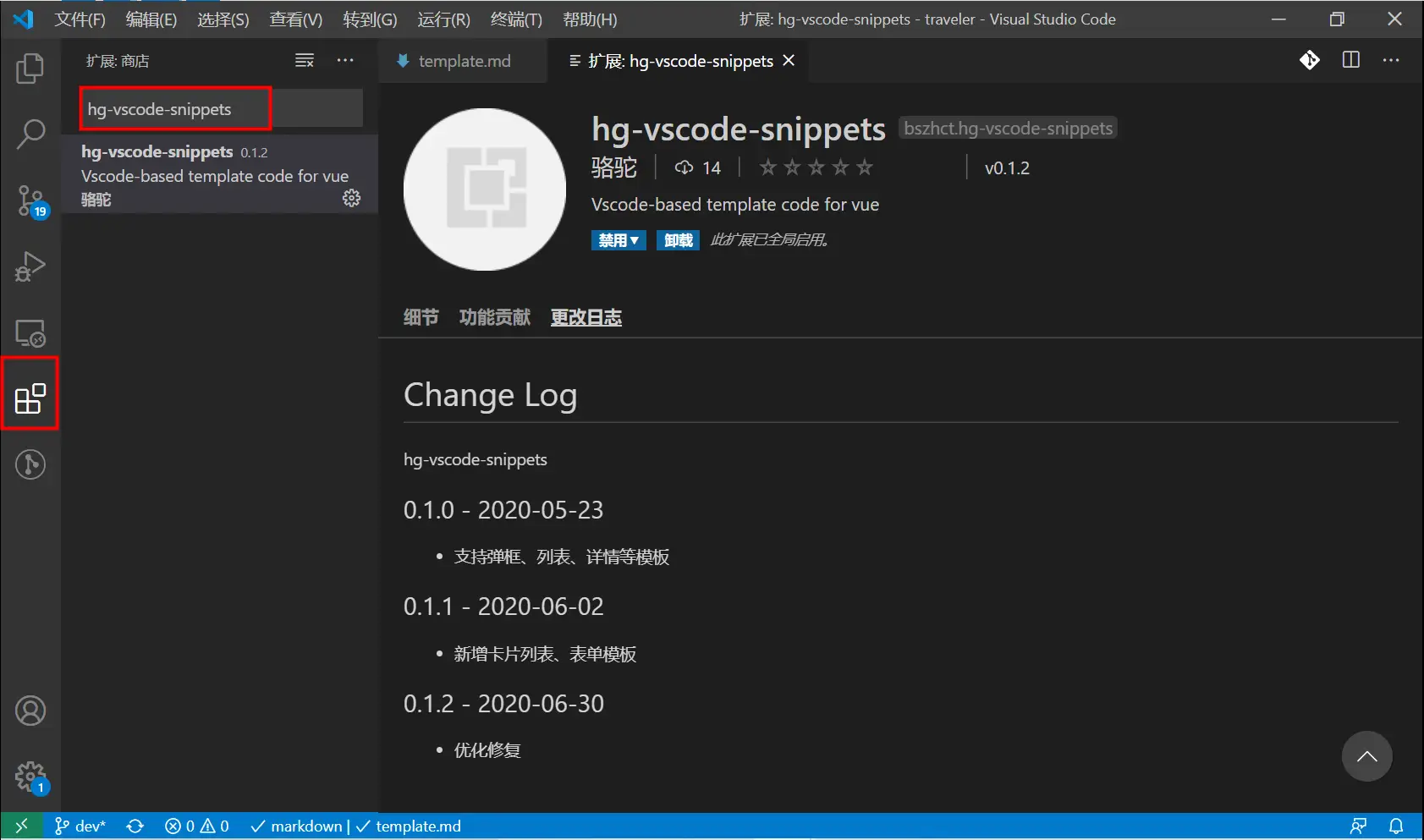Click the v0.1.2 version label
Image resolution: width=1424 pixels, height=840 pixels.
pyautogui.click(x=1007, y=167)
